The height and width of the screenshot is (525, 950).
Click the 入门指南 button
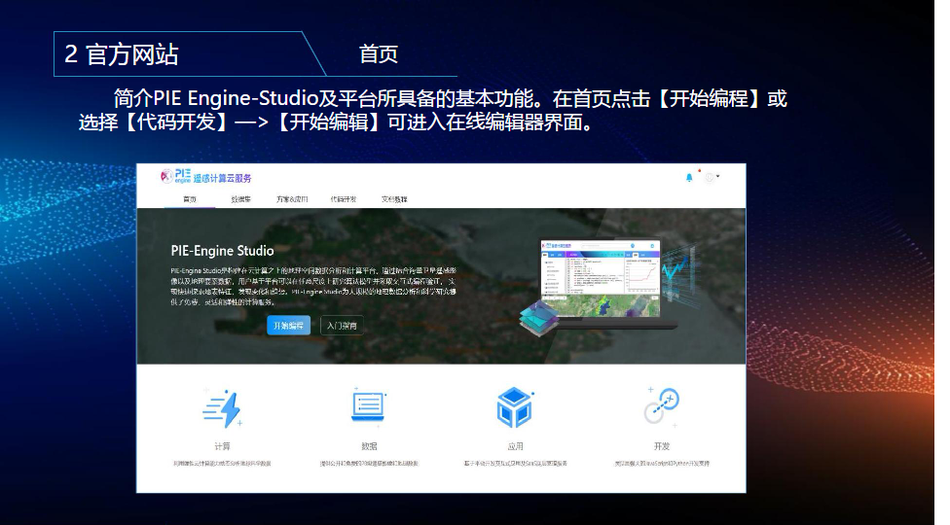click(342, 326)
